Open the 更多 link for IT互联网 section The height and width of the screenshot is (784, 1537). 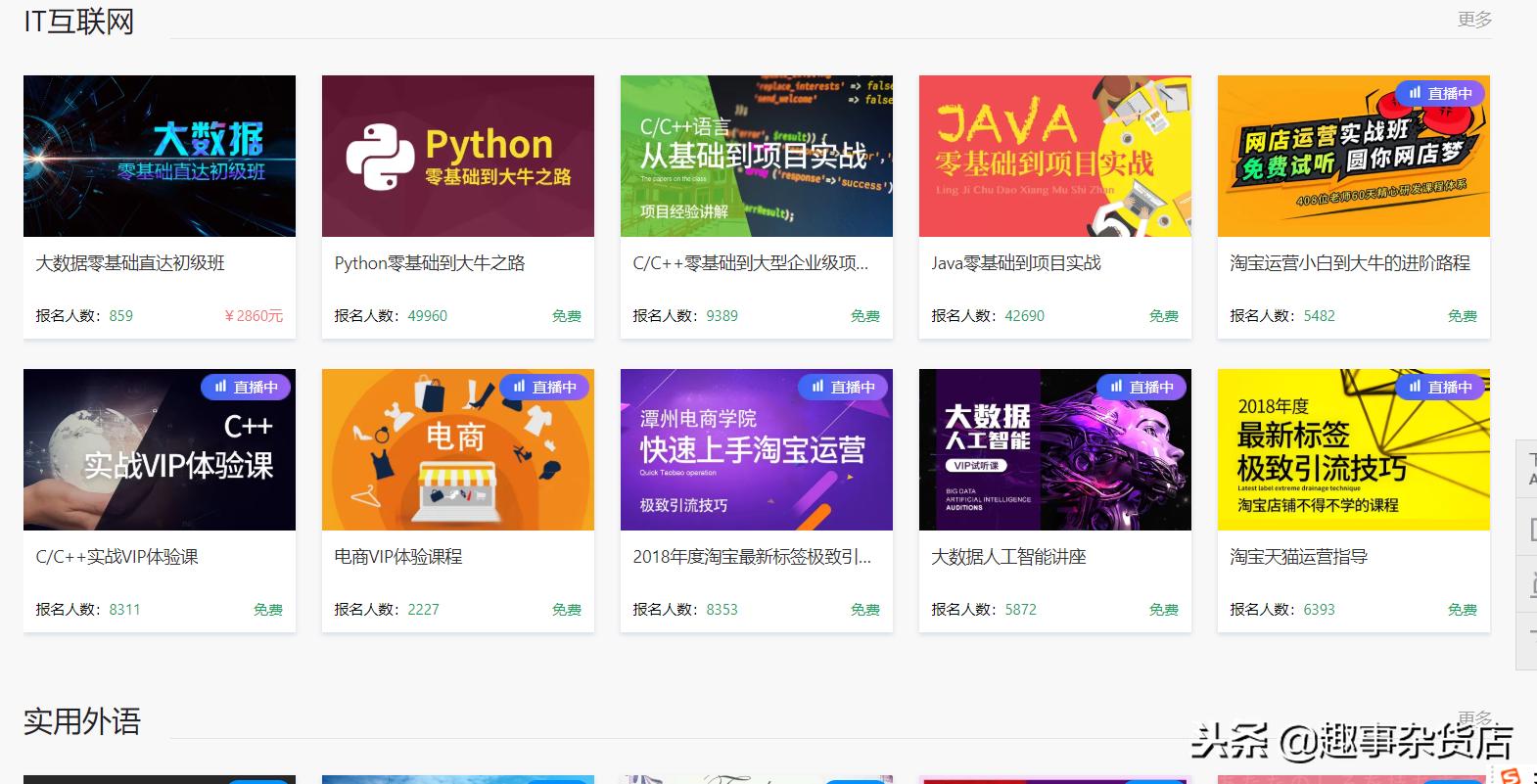[1474, 20]
